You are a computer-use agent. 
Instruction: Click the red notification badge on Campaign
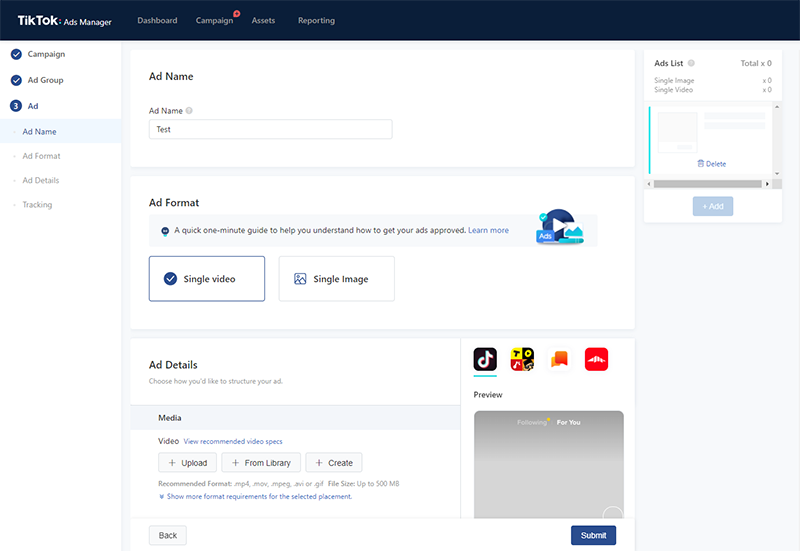(x=237, y=14)
